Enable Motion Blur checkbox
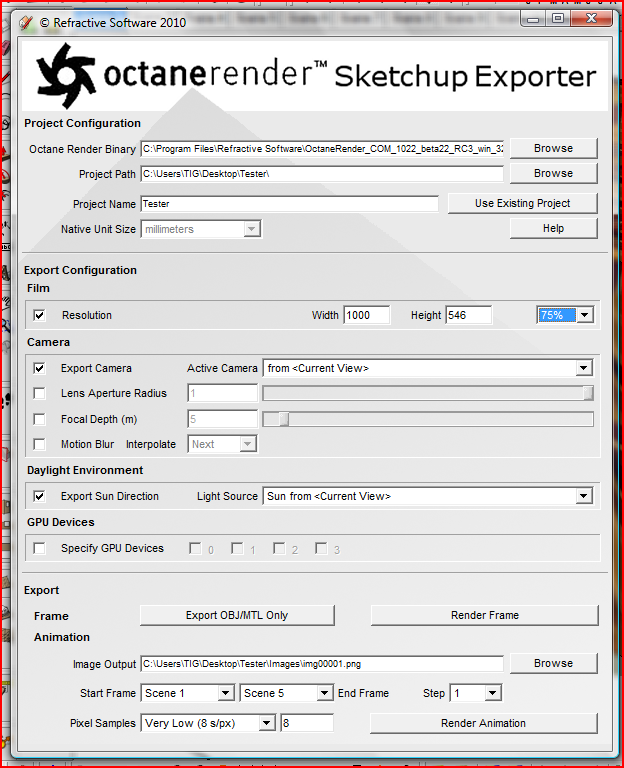624x768 pixels. (x=40, y=444)
